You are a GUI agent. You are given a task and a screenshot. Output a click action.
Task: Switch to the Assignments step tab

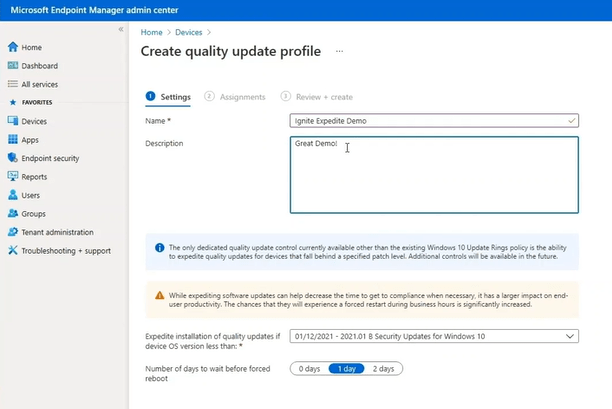point(235,97)
